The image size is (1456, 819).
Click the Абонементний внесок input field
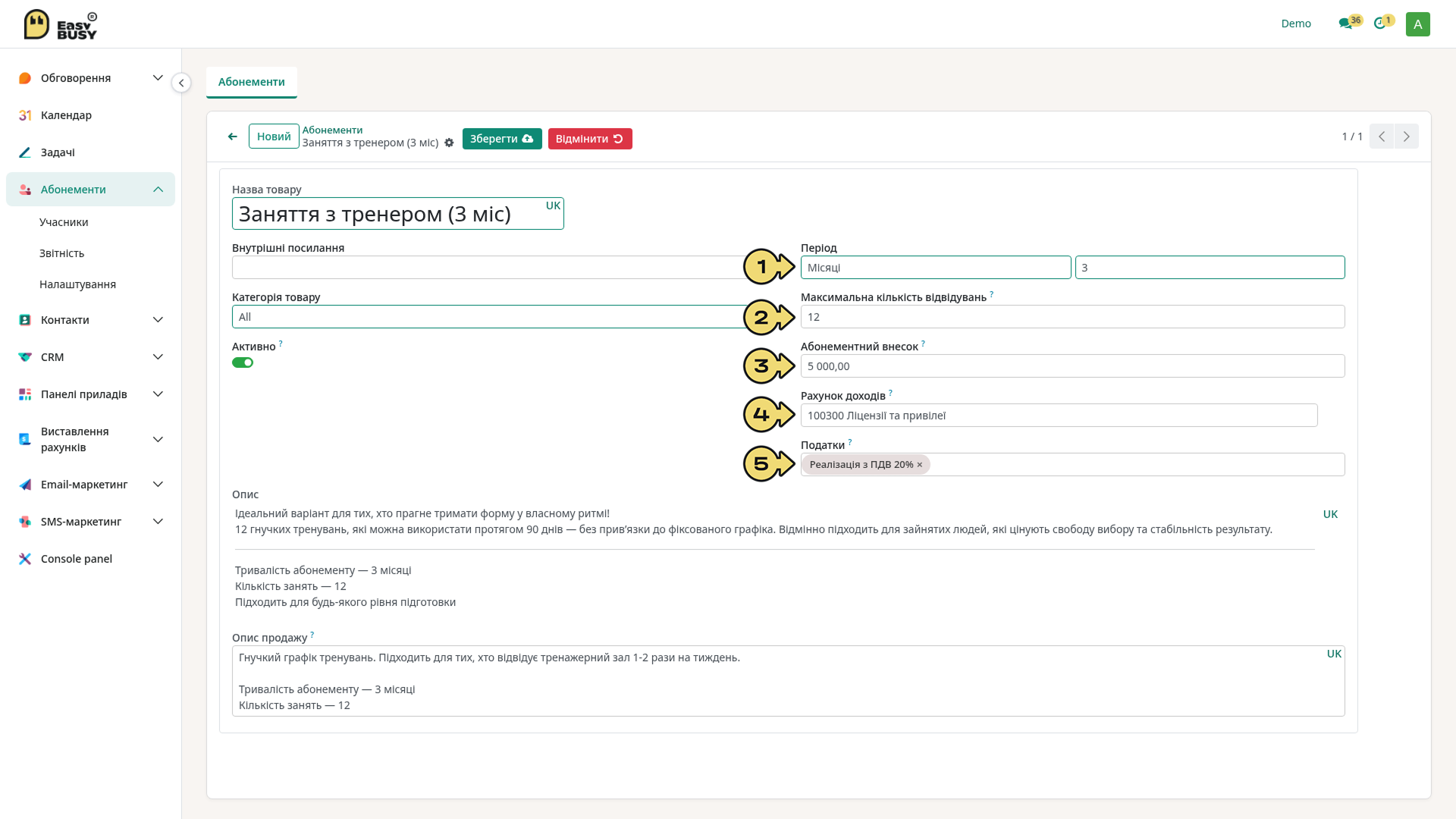(x=1072, y=366)
